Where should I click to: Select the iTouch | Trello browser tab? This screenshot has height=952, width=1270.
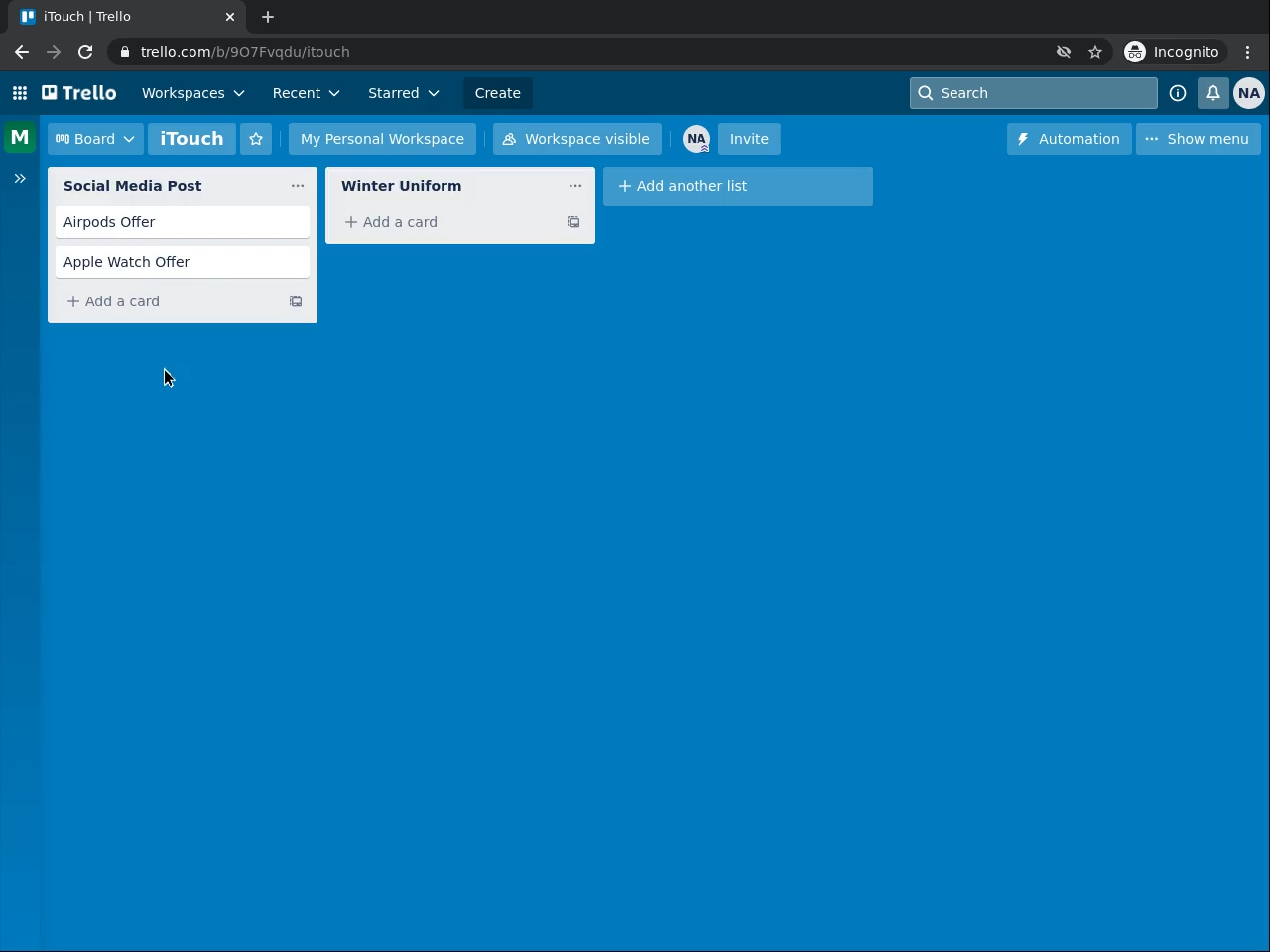click(x=123, y=17)
